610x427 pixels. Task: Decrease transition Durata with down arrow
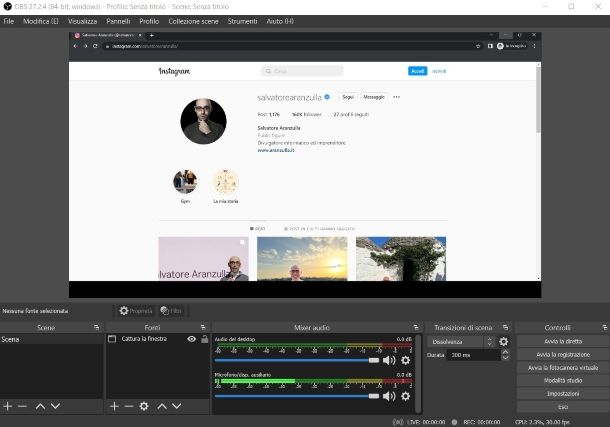click(x=505, y=358)
